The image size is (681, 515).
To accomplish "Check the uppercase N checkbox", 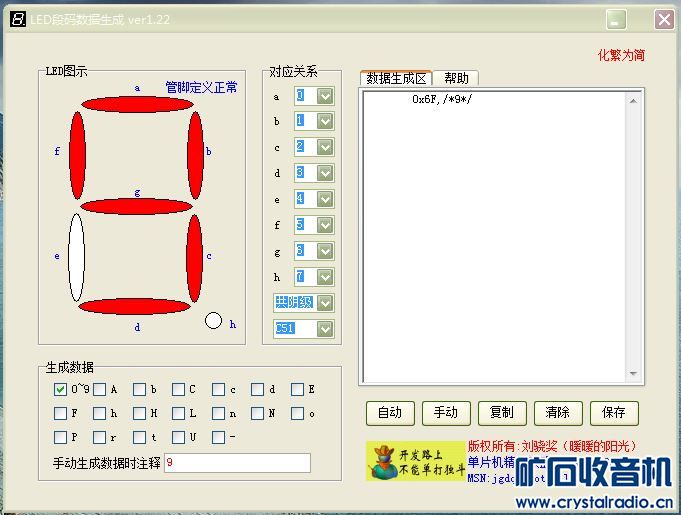I will (258, 413).
